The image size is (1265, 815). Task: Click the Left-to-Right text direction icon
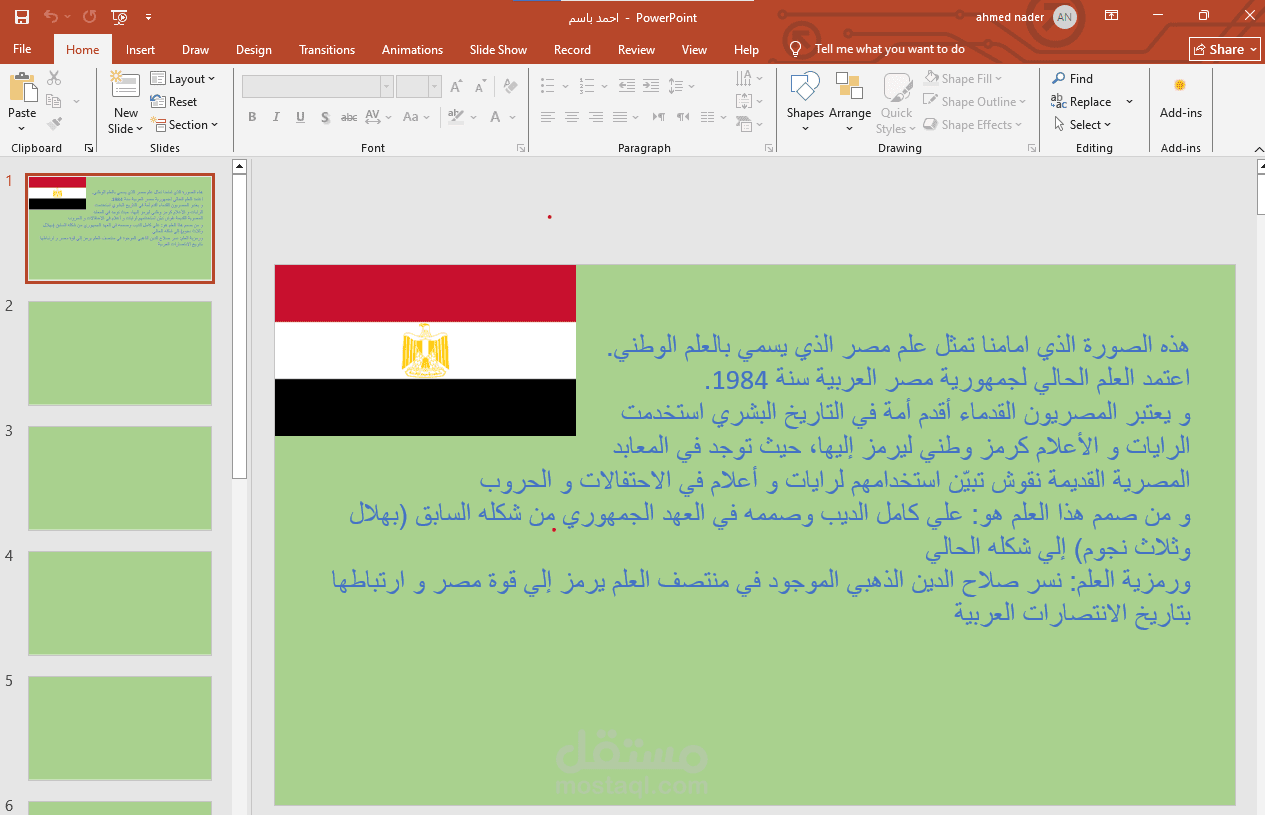660,117
